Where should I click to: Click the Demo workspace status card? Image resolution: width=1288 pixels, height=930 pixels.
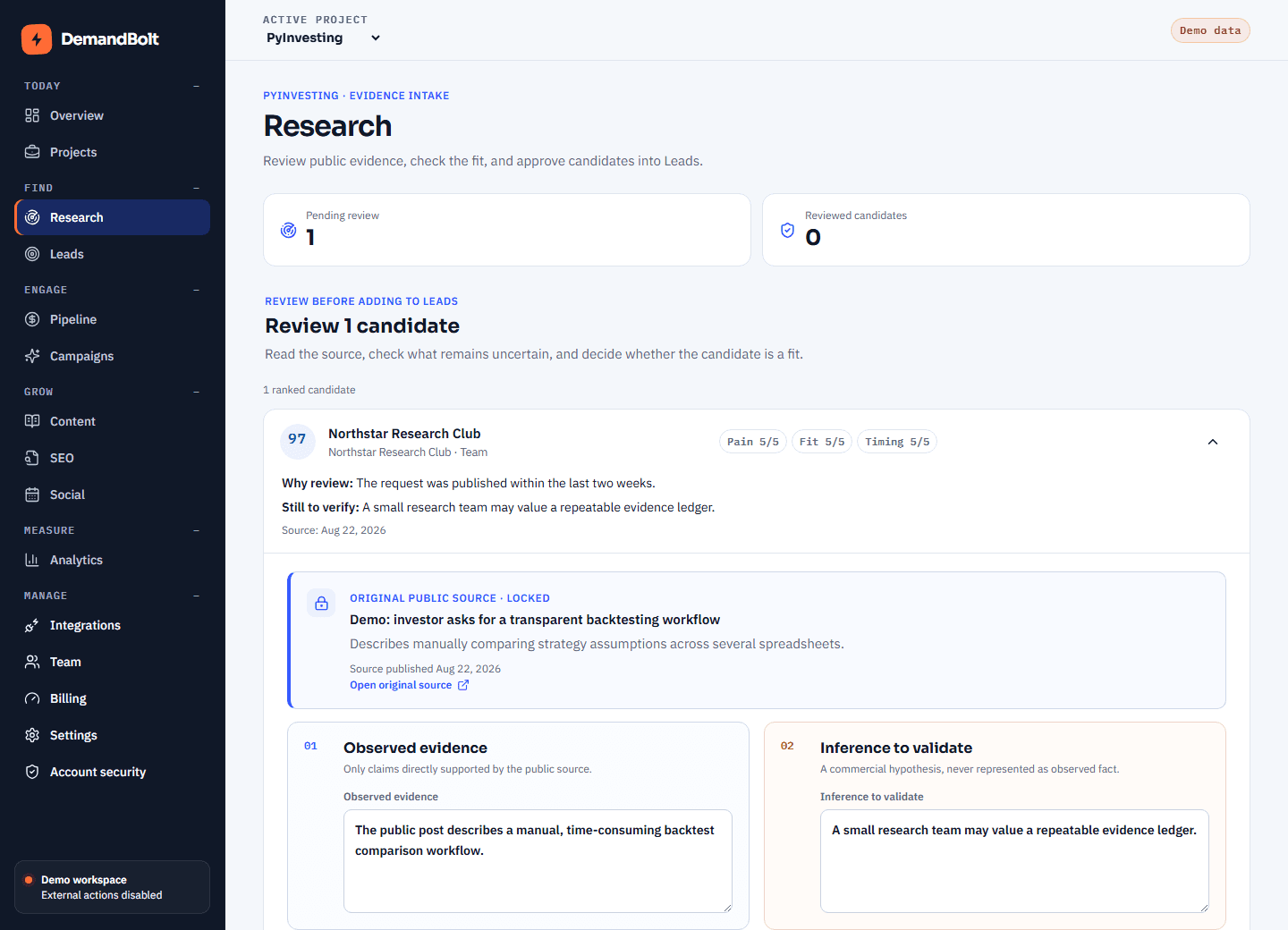(x=113, y=887)
